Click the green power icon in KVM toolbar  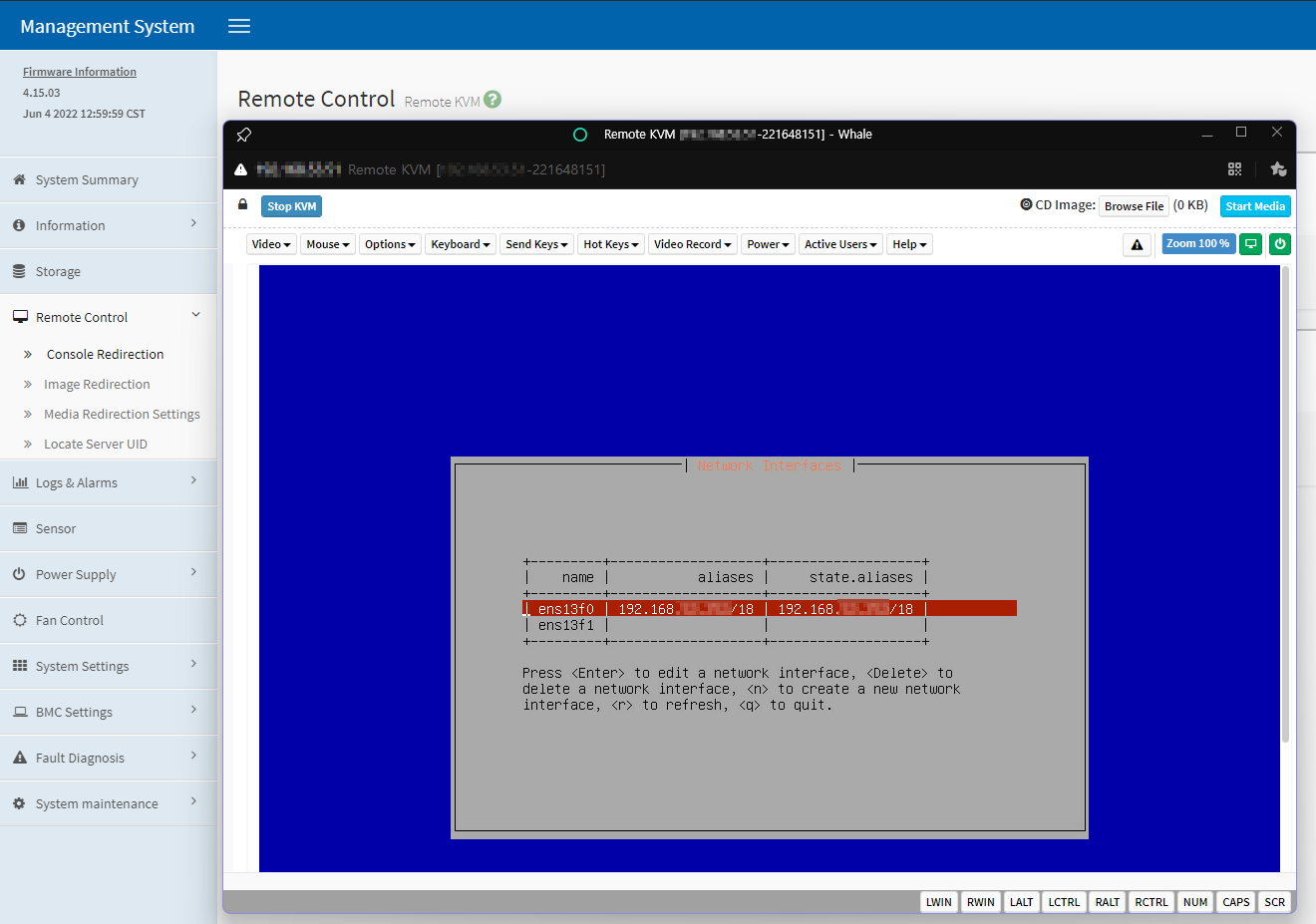(x=1279, y=243)
